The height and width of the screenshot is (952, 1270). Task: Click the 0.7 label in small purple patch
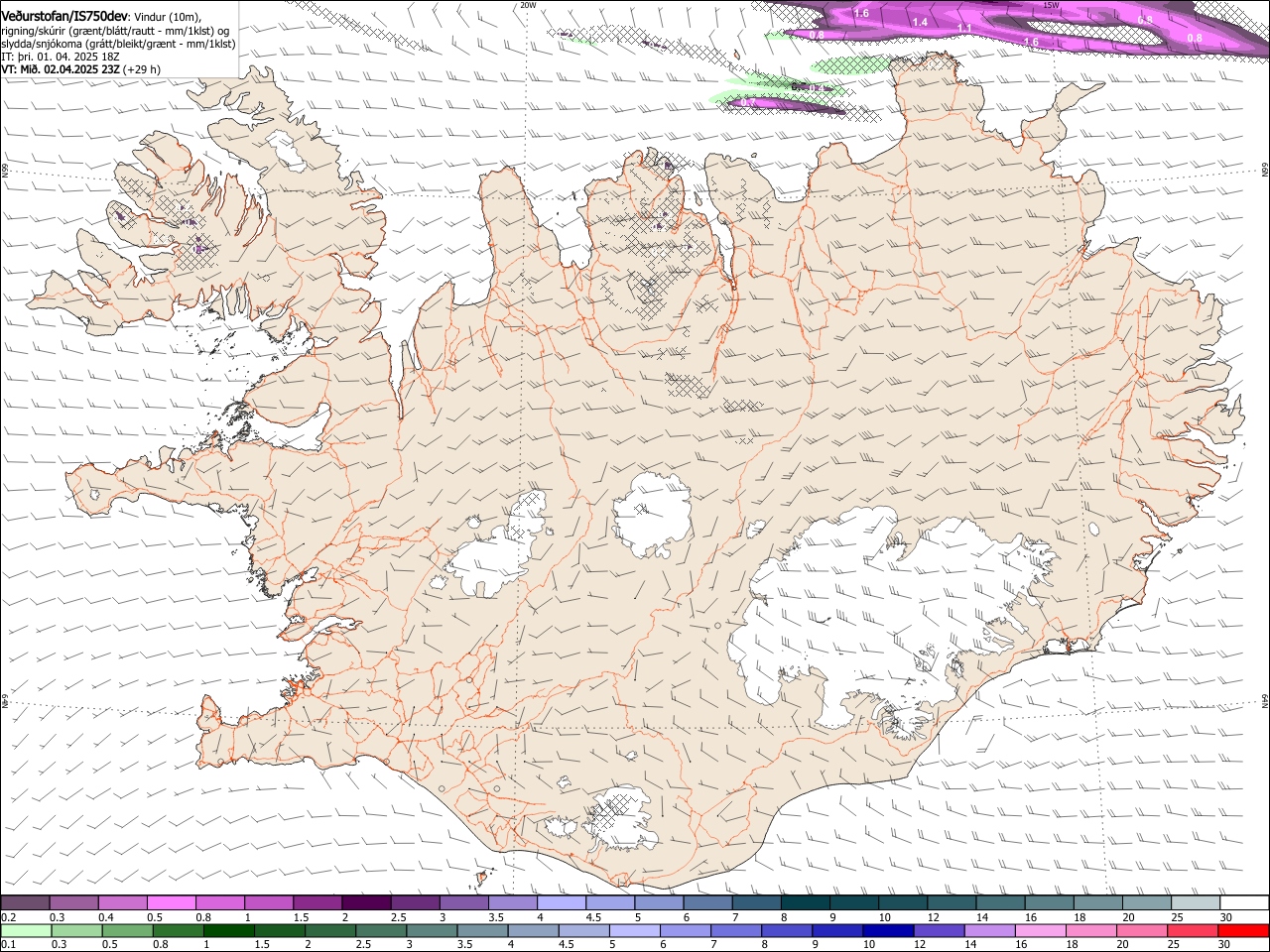749,102
